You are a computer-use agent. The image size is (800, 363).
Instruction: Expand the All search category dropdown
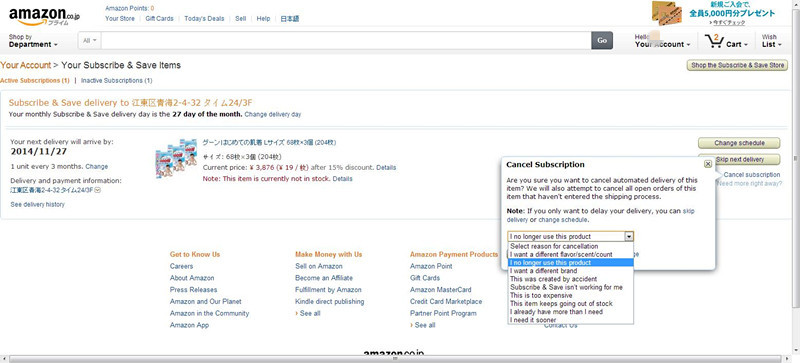90,40
